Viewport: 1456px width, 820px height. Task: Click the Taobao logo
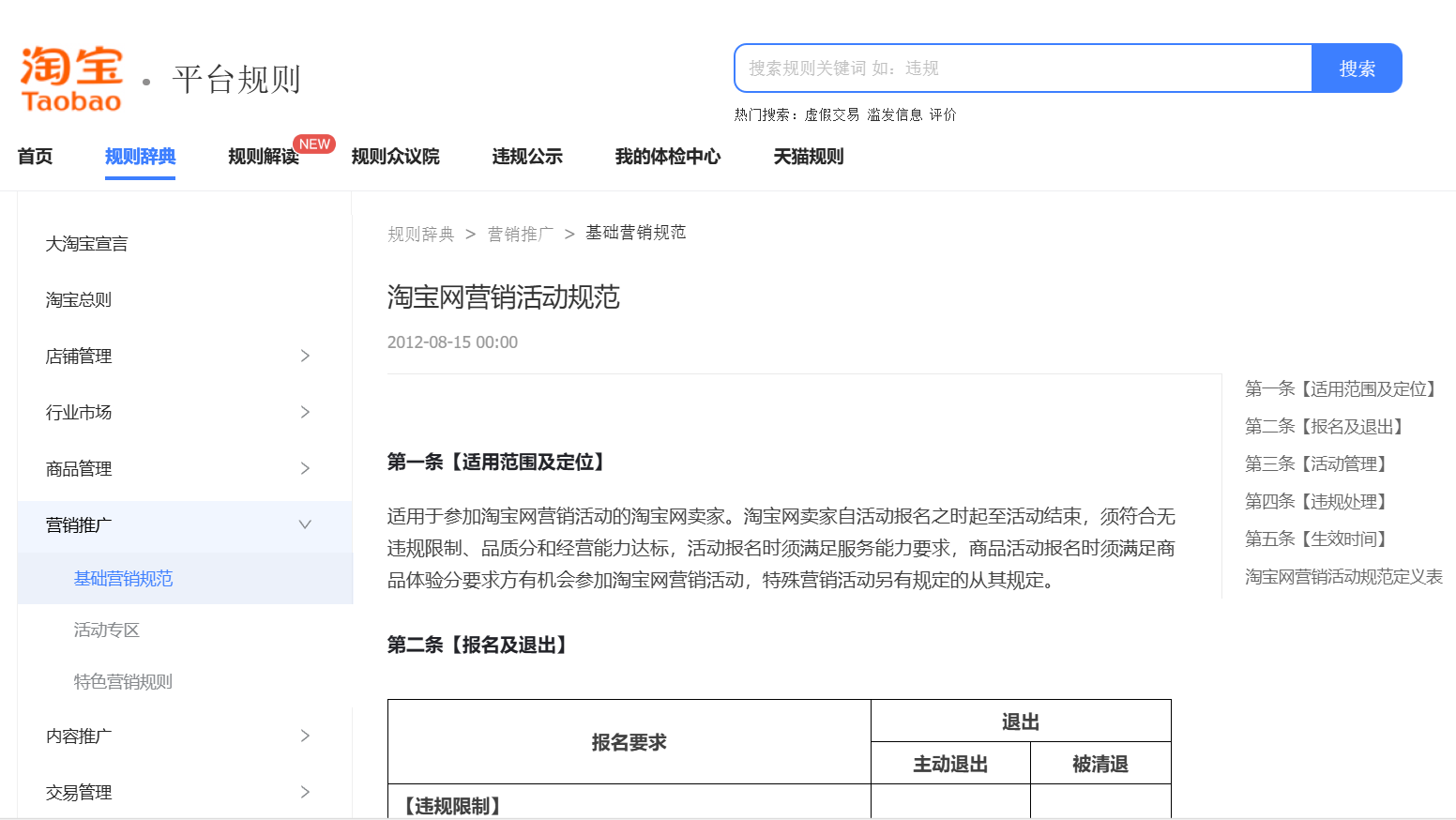pos(72,79)
